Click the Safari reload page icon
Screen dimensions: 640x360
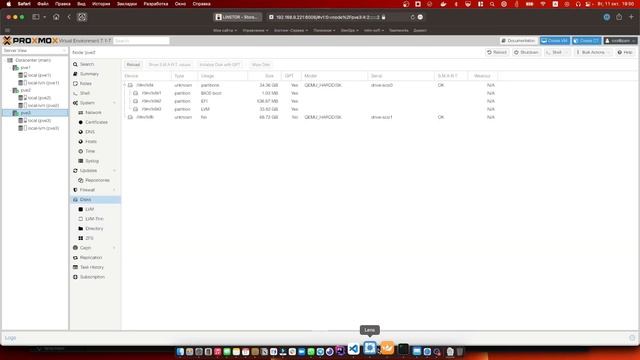pos(412,17)
